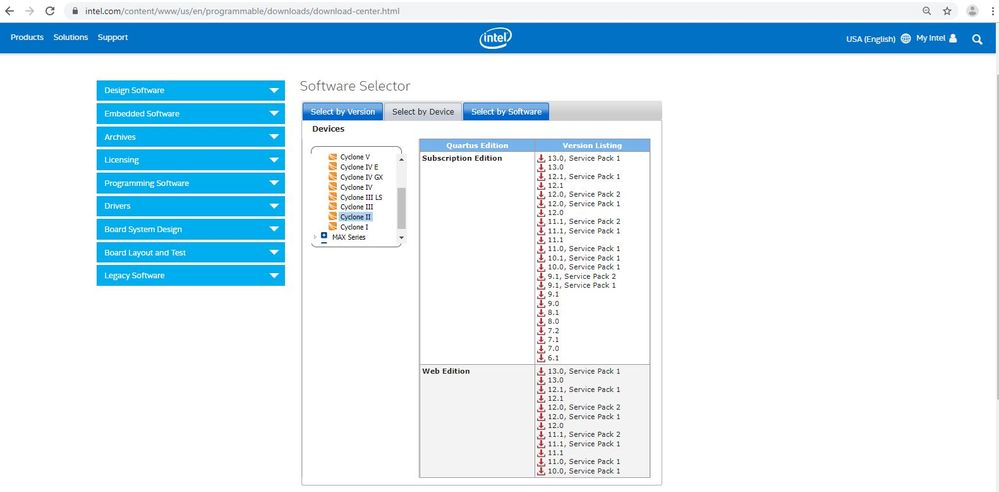Click the Cyclone I device icon
This screenshot has height=492, width=999.
coord(332,227)
